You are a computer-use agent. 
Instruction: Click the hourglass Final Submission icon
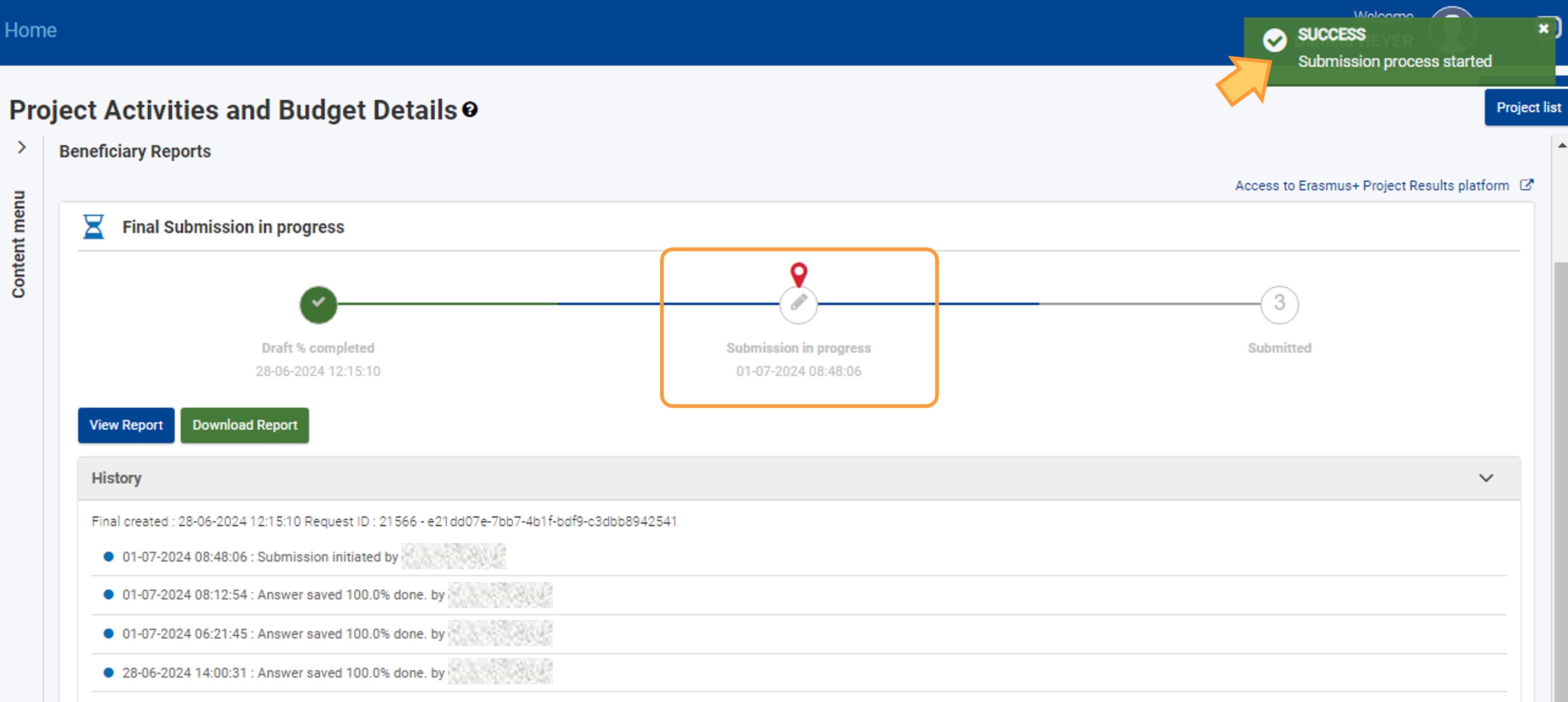click(x=93, y=226)
